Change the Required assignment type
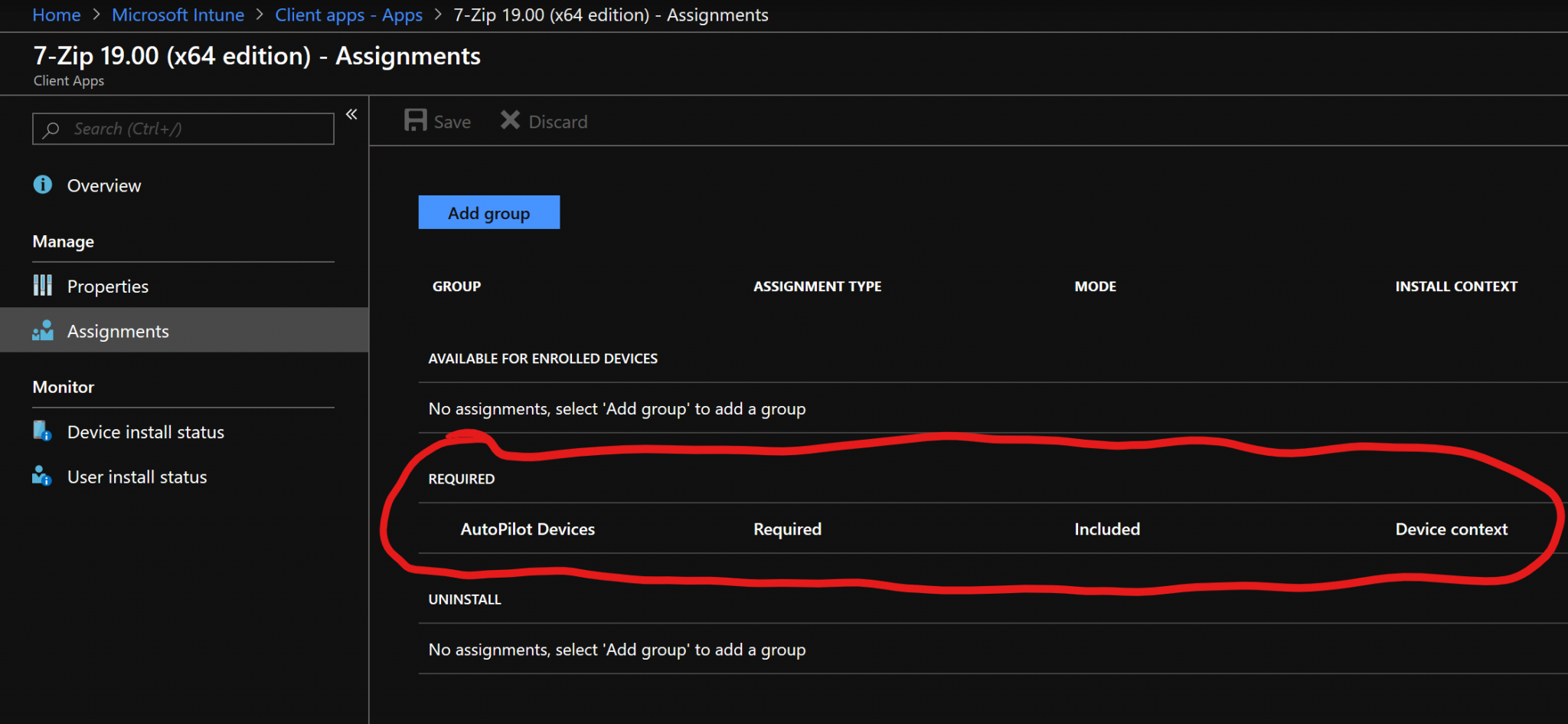1568x724 pixels. coord(787,529)
